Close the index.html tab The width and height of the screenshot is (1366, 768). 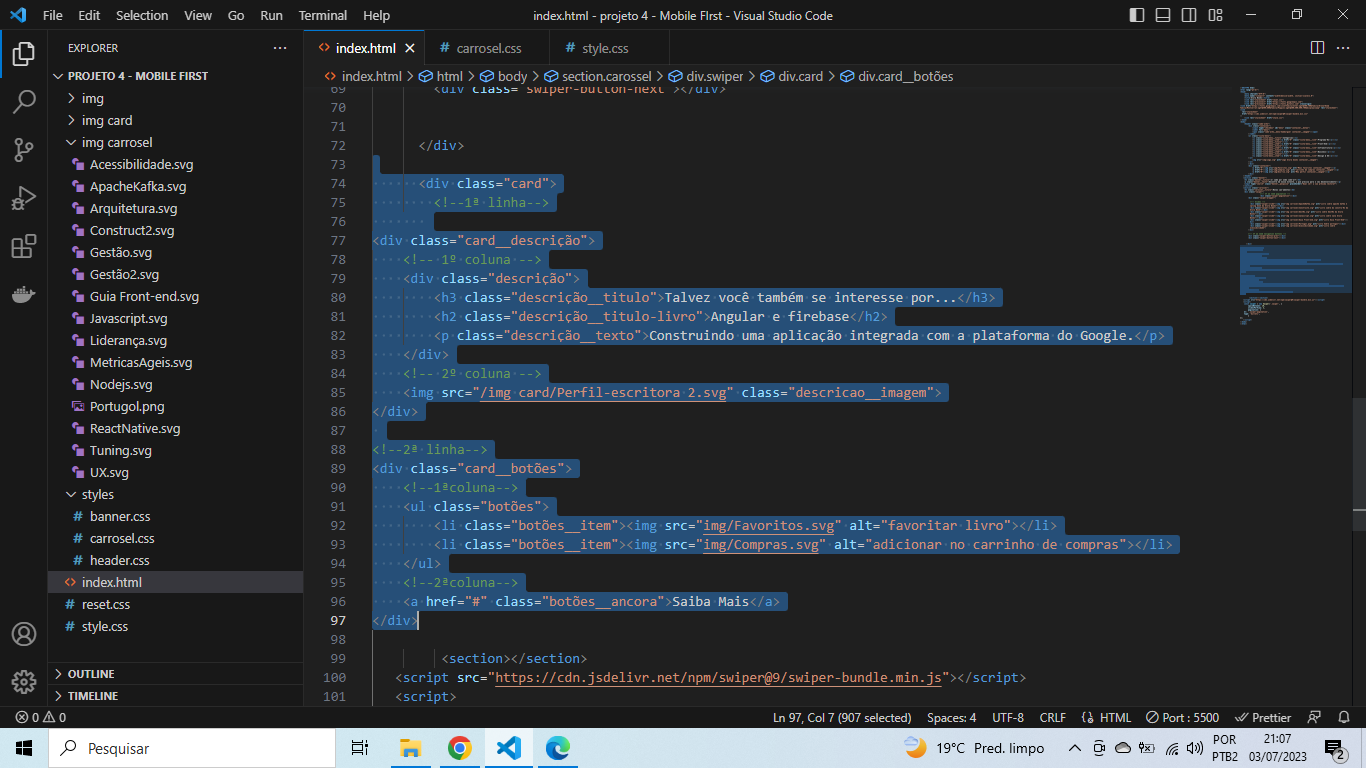[x=410, y=48]
